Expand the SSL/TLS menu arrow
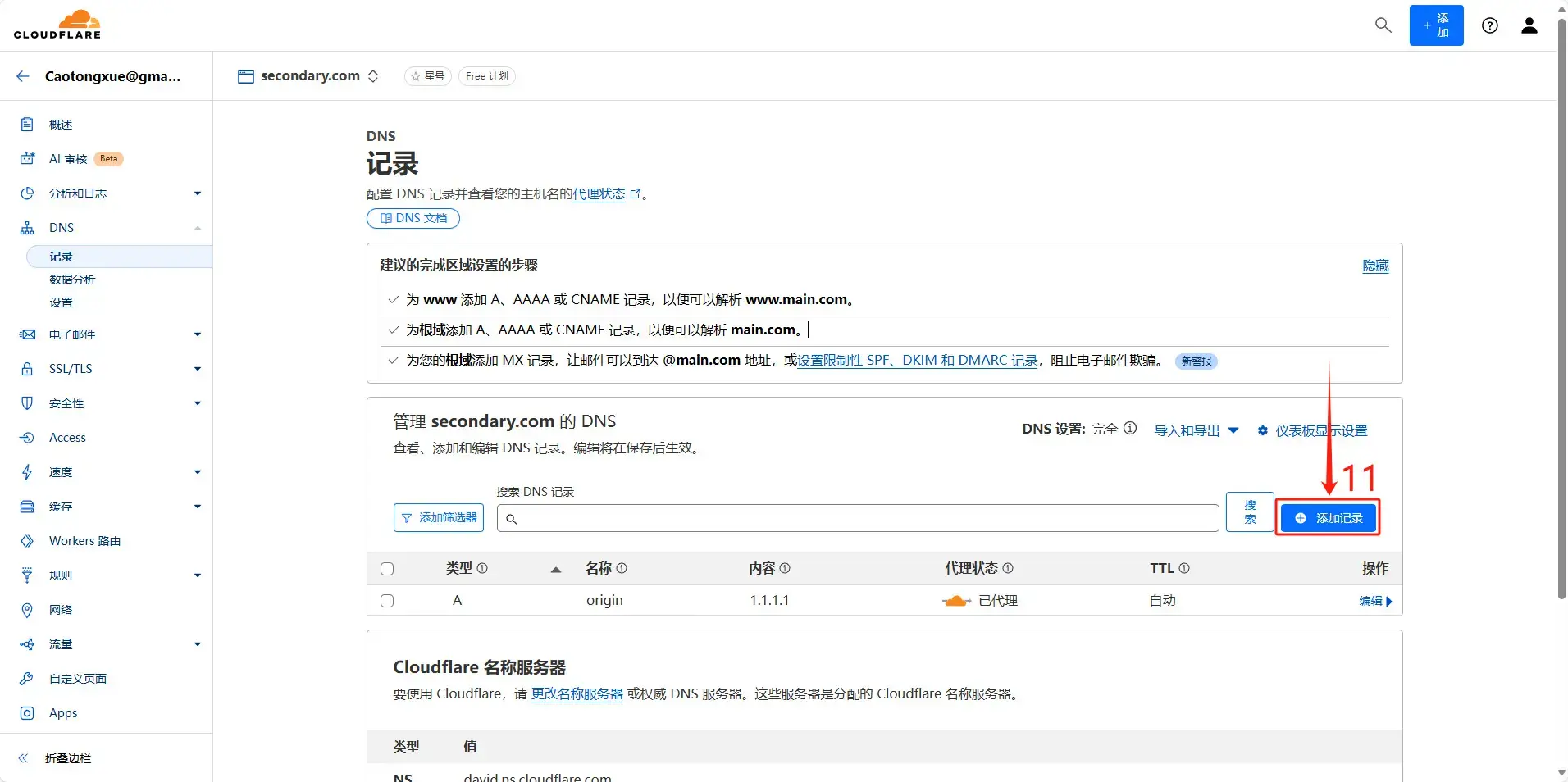Screen dimensions: 1568x782 point(198,369)
